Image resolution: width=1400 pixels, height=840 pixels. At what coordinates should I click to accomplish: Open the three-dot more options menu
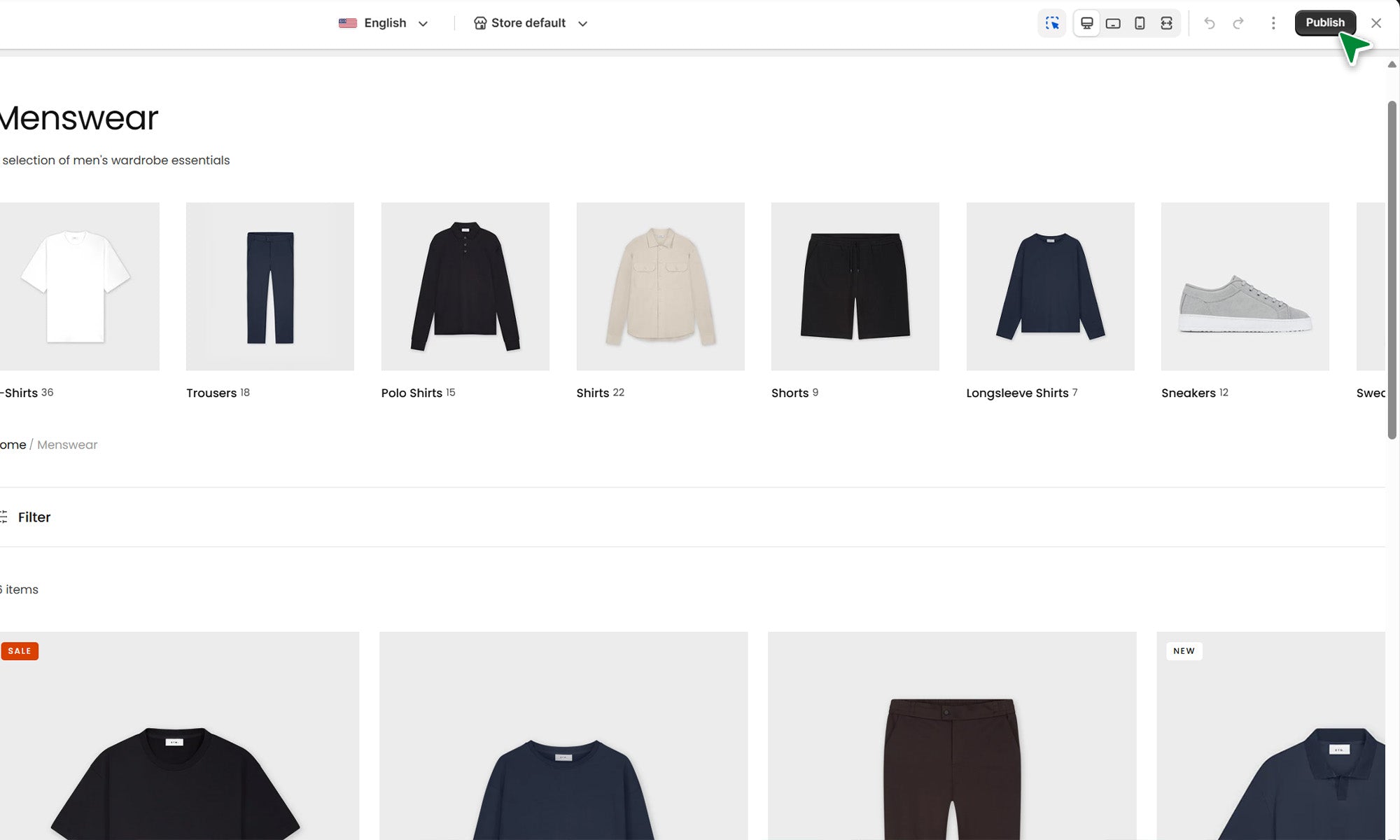click(1273, 23)
